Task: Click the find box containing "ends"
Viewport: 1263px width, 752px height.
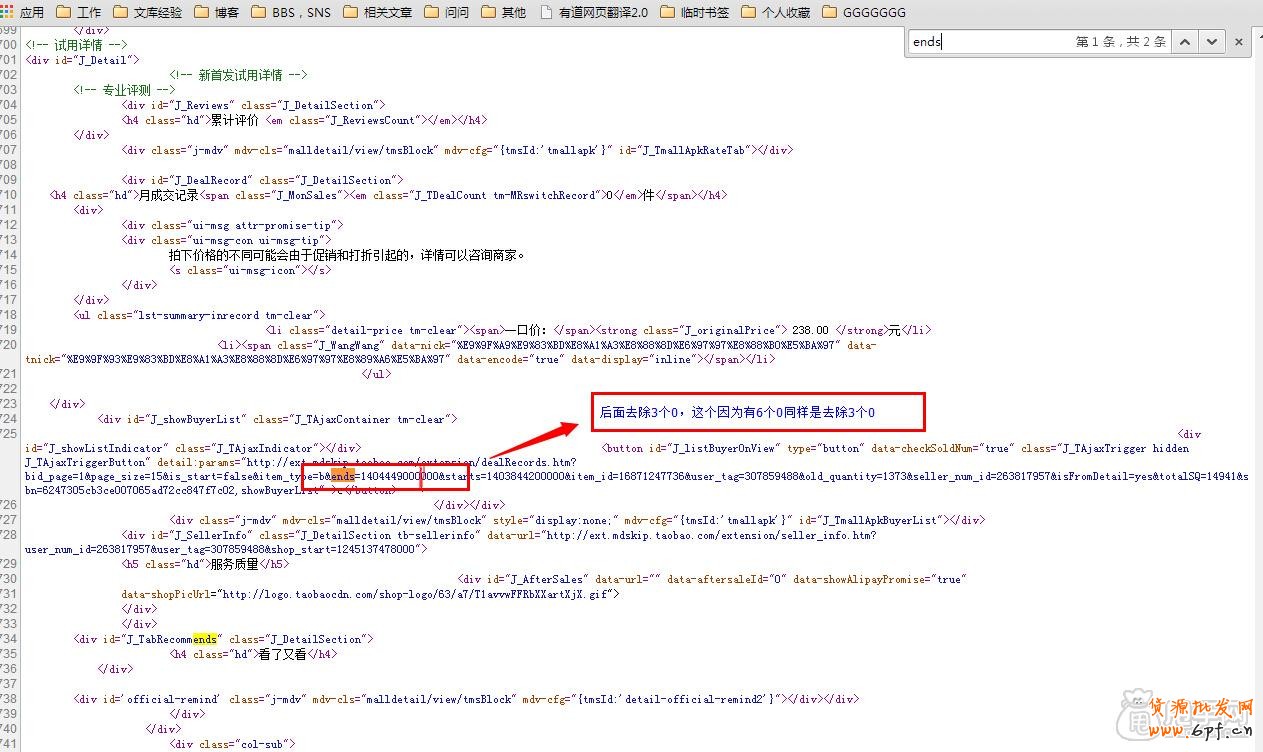Action: [x=985, y=41]
